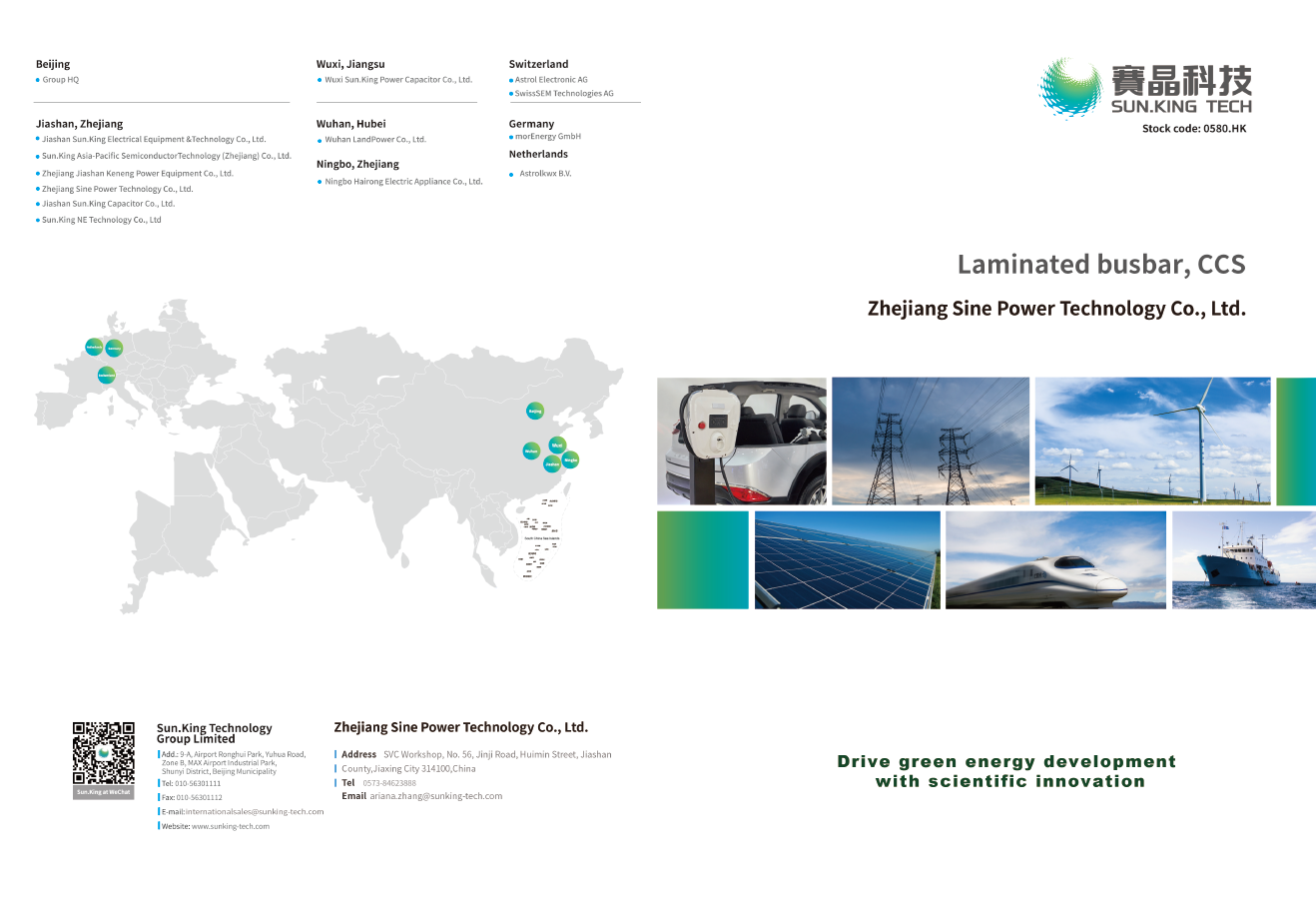
Task: Click the 'Wuxi, Jiangsu' location heading
Action: click(x=350, y=65)
